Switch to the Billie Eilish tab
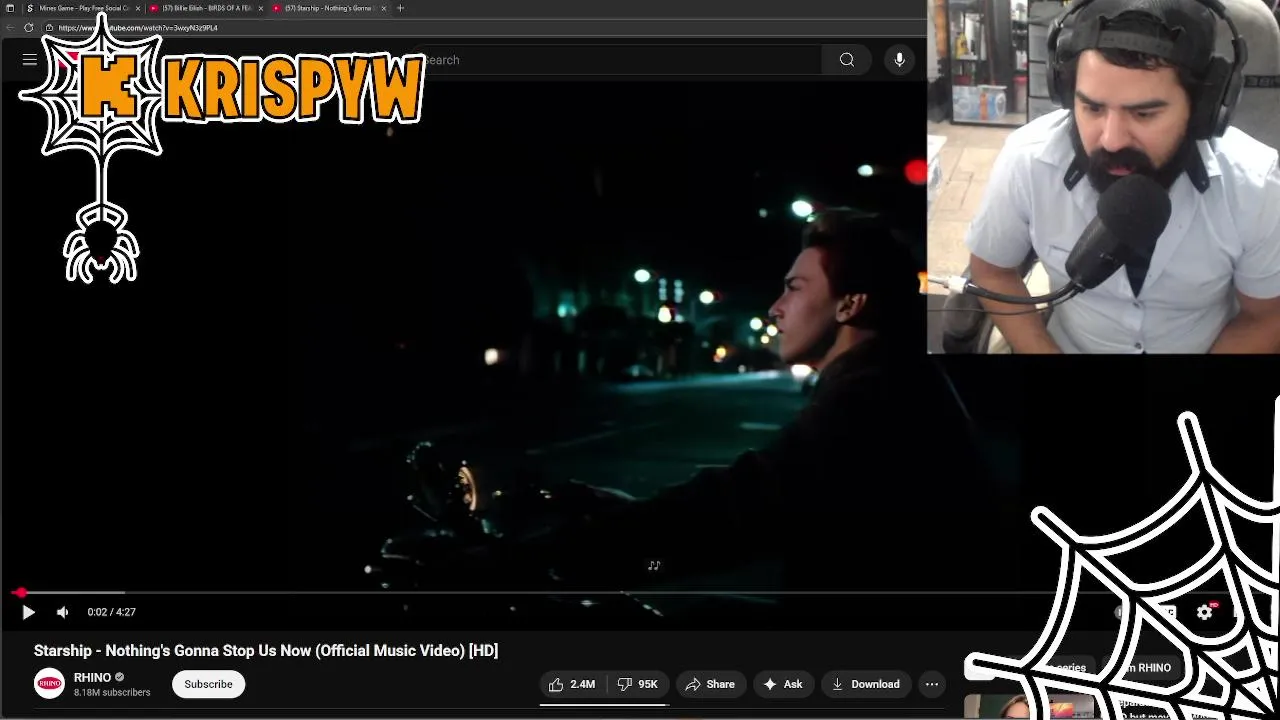The image size is (1280, 720). [x=207, y=8]
